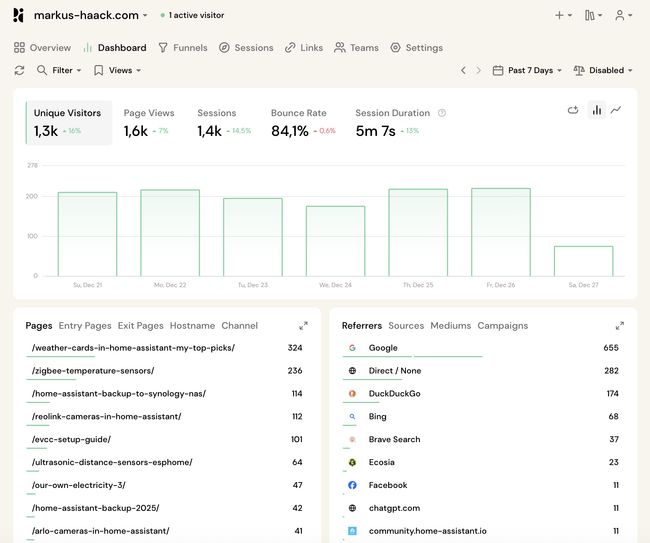This screenshot has height=543, width=650.
Task: Select the Bounce Rate metric
Action: coord(303,123)
